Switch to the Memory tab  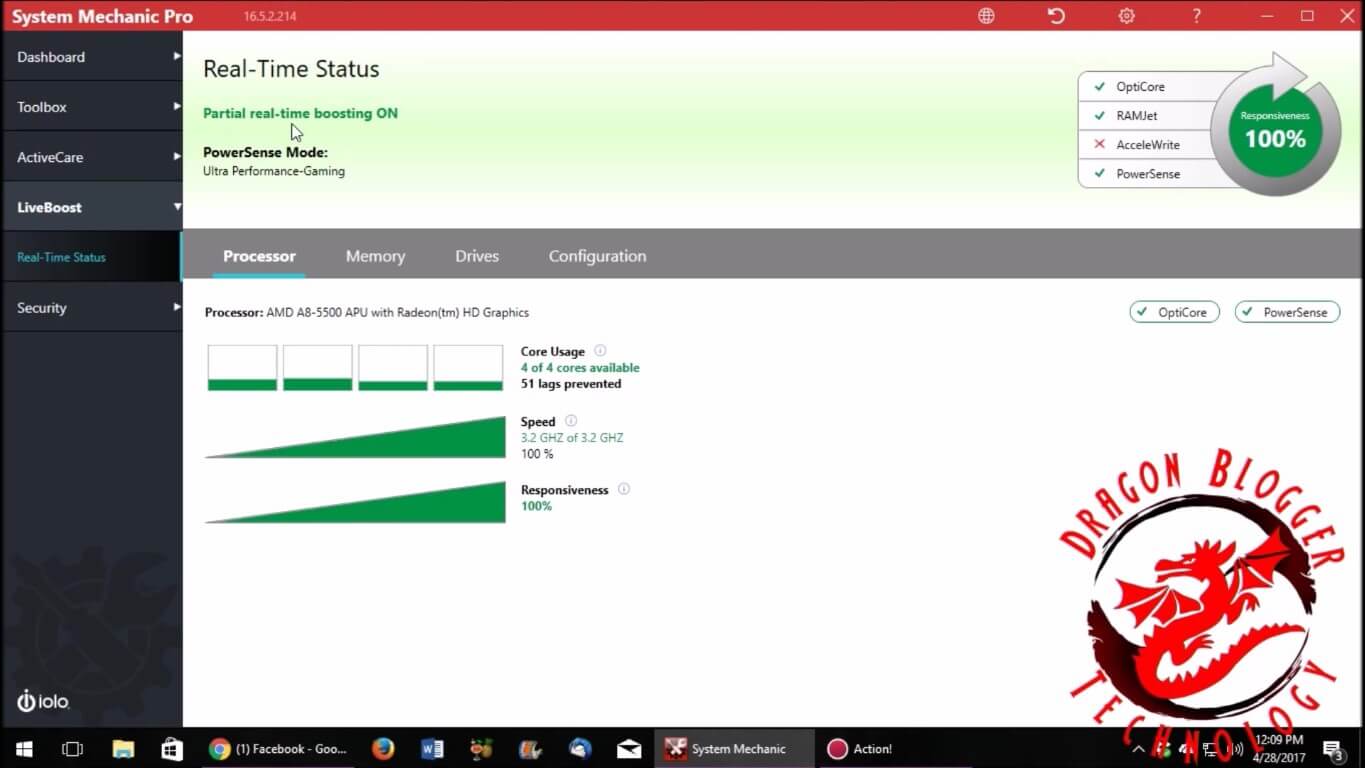coord(375,256)
